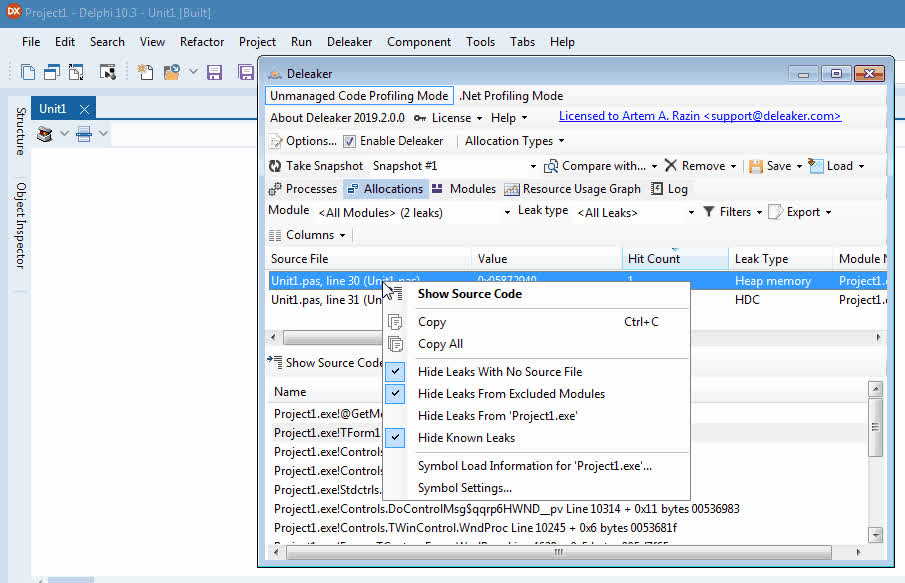Toggle the Enable Deleaker checkbox

point(349,141)
